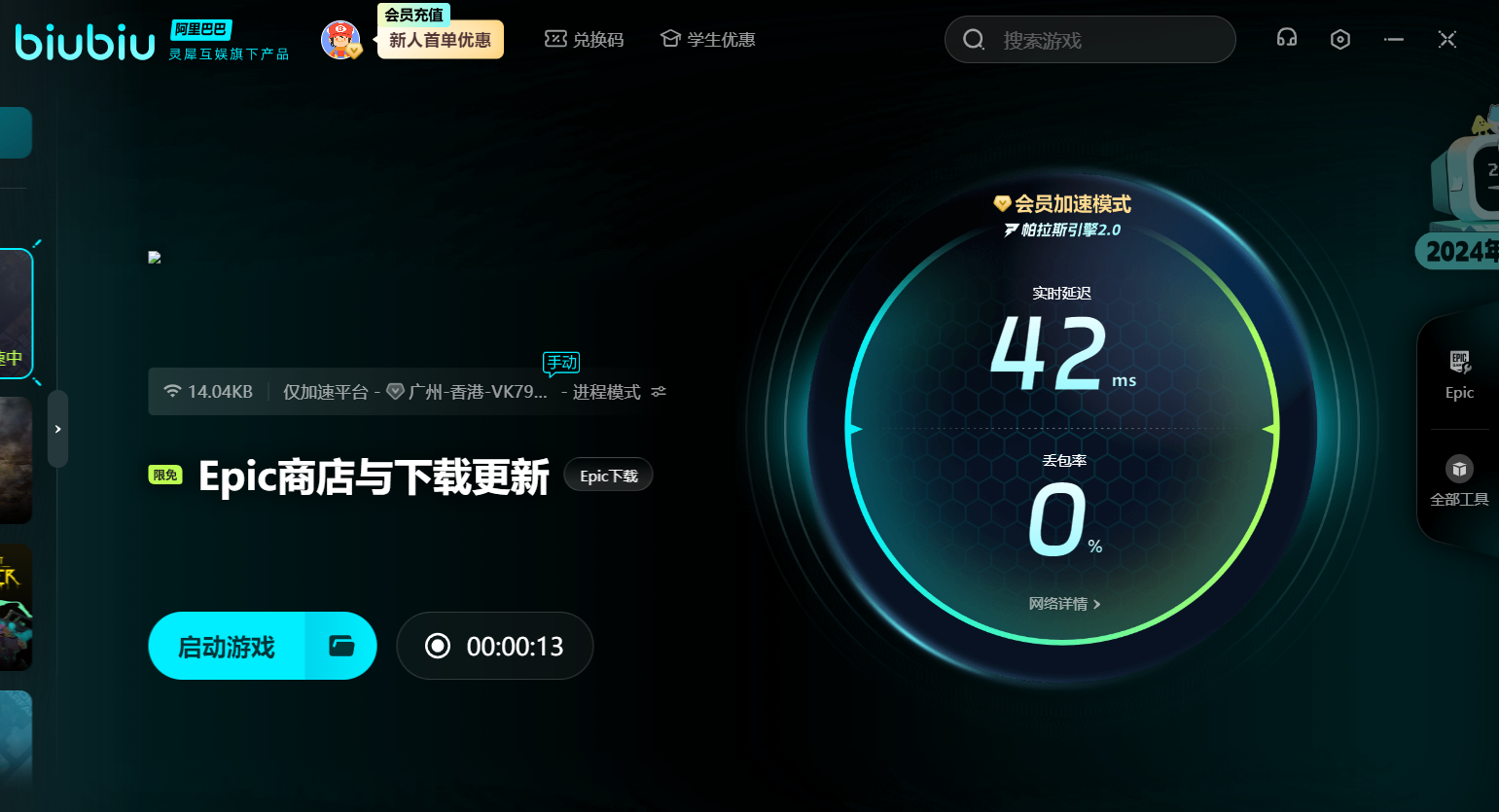Click the biubiu logo
This screenshot has width=1499, height=812.
point(86,42)
